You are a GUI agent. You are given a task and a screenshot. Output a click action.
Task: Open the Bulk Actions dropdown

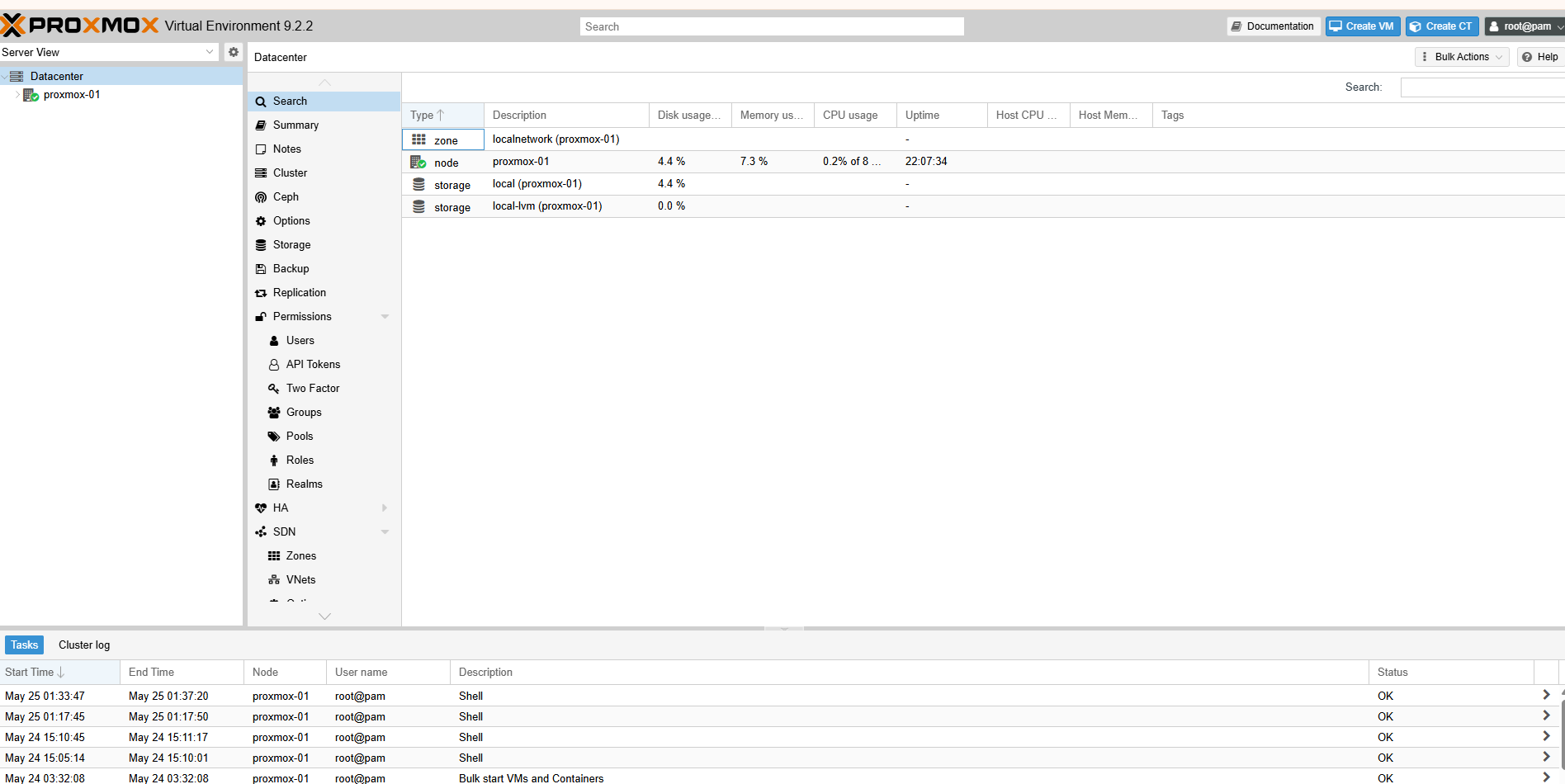[1462, 57]
